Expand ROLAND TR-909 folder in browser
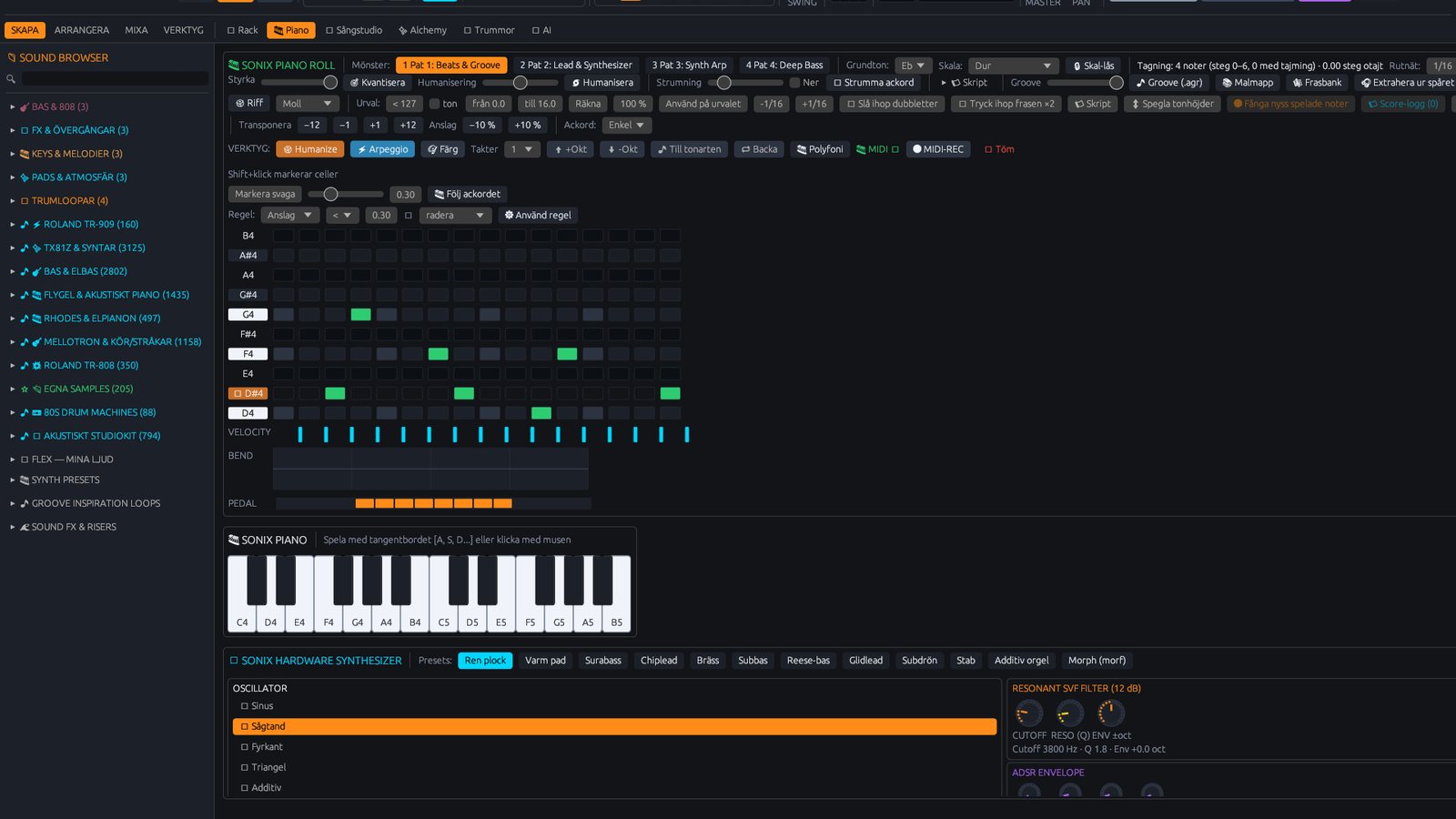Viewport: 1456px width, 819px height. tap(13, 224)
